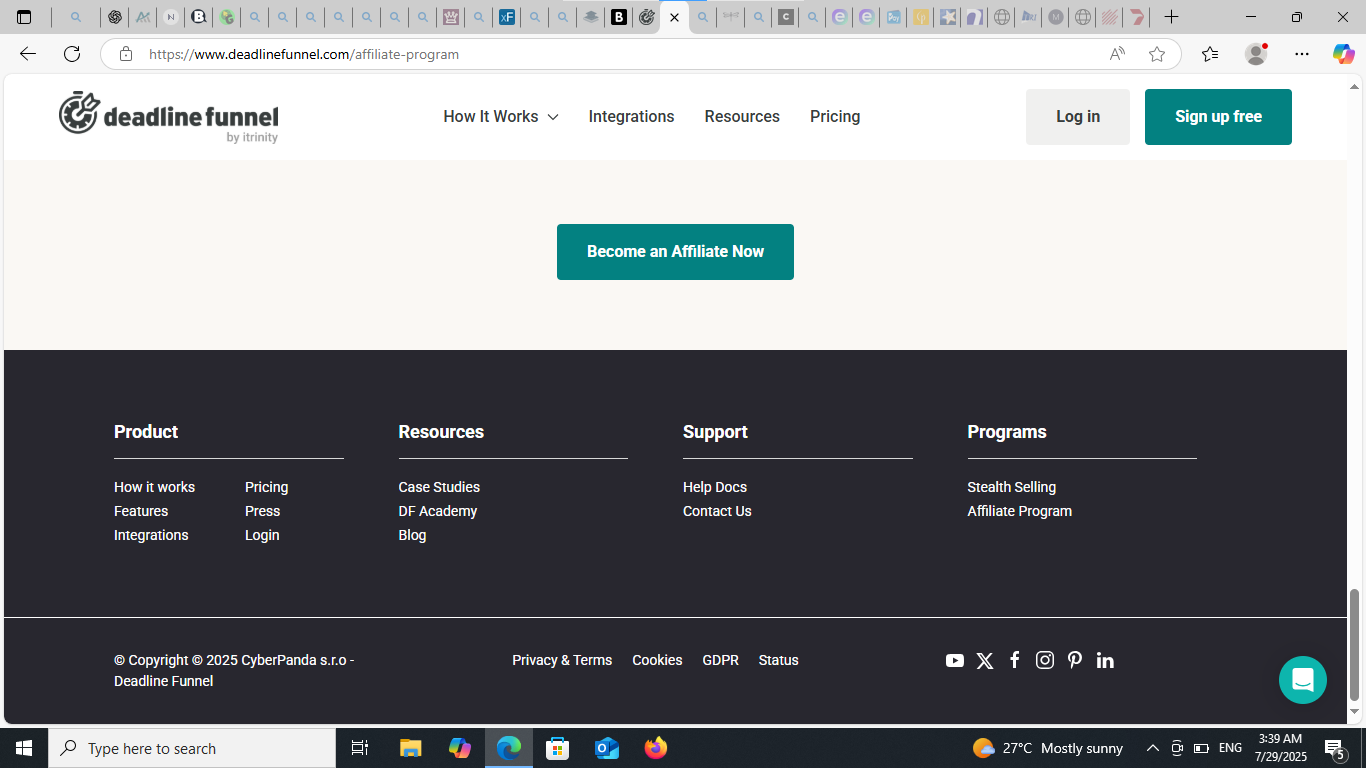This screenshot has height=768, width=1366.
Task: Click the browser address bar URL
Action: pos(304,54)
